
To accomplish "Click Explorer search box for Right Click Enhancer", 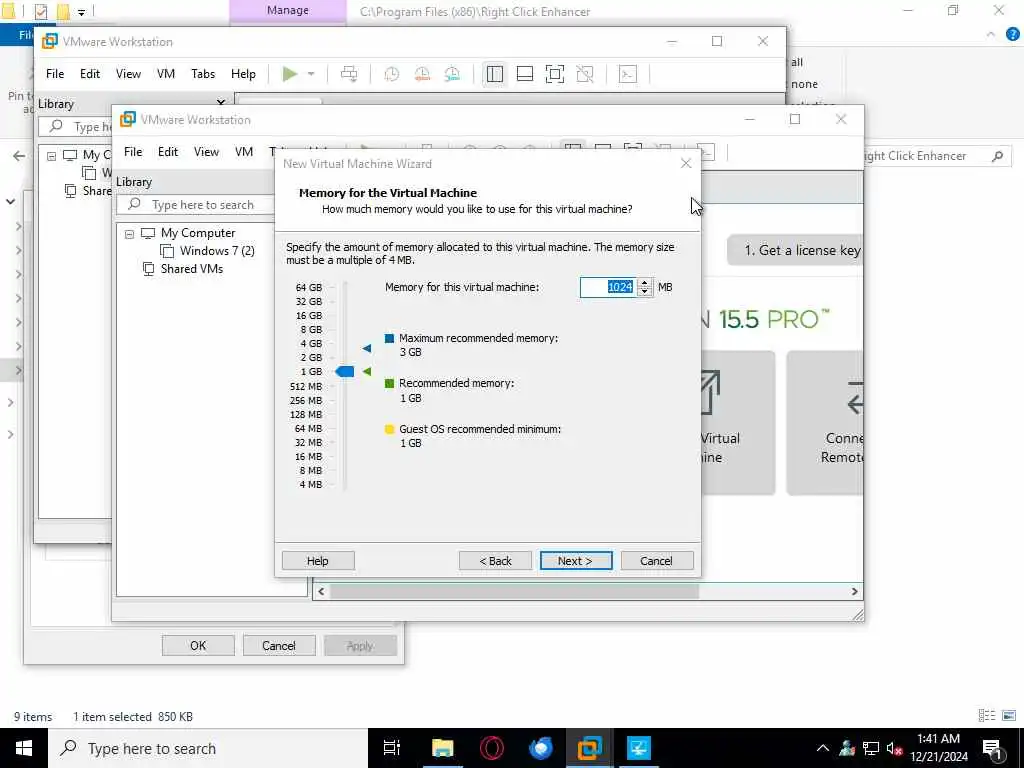I will pyautogui.click(x=938, y=156).
